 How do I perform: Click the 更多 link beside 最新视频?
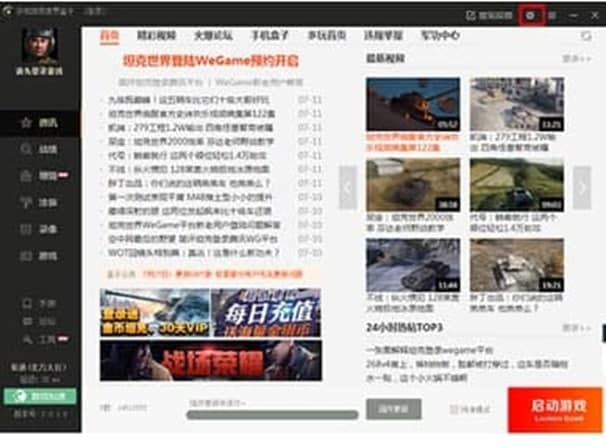pos(577,59)
